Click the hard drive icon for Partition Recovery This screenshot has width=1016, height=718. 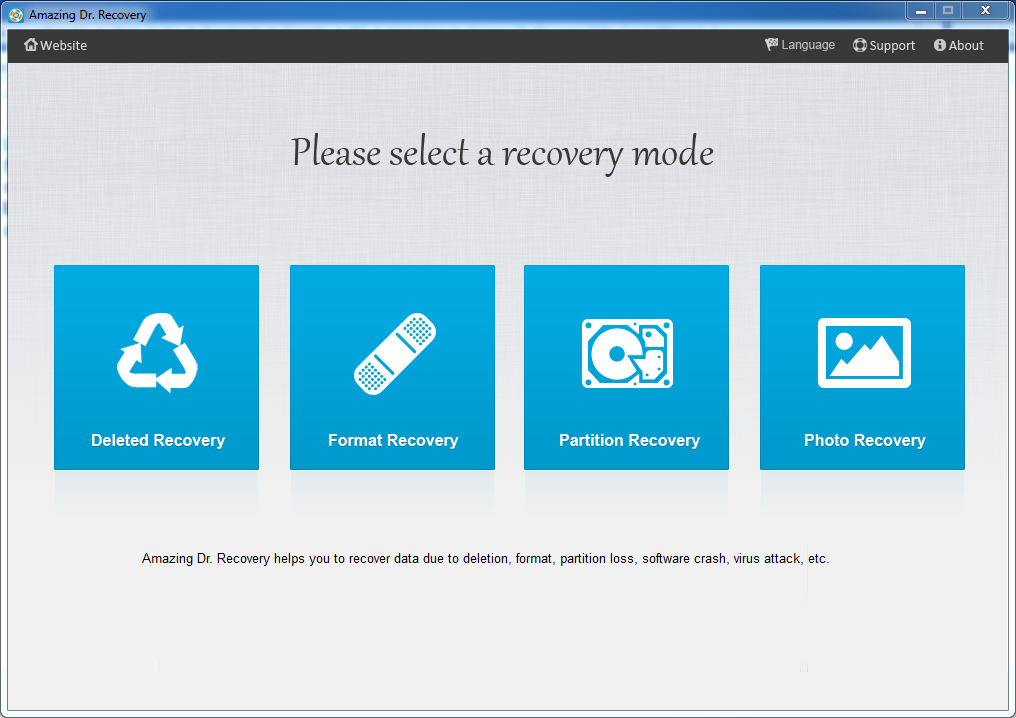(627, 353)
